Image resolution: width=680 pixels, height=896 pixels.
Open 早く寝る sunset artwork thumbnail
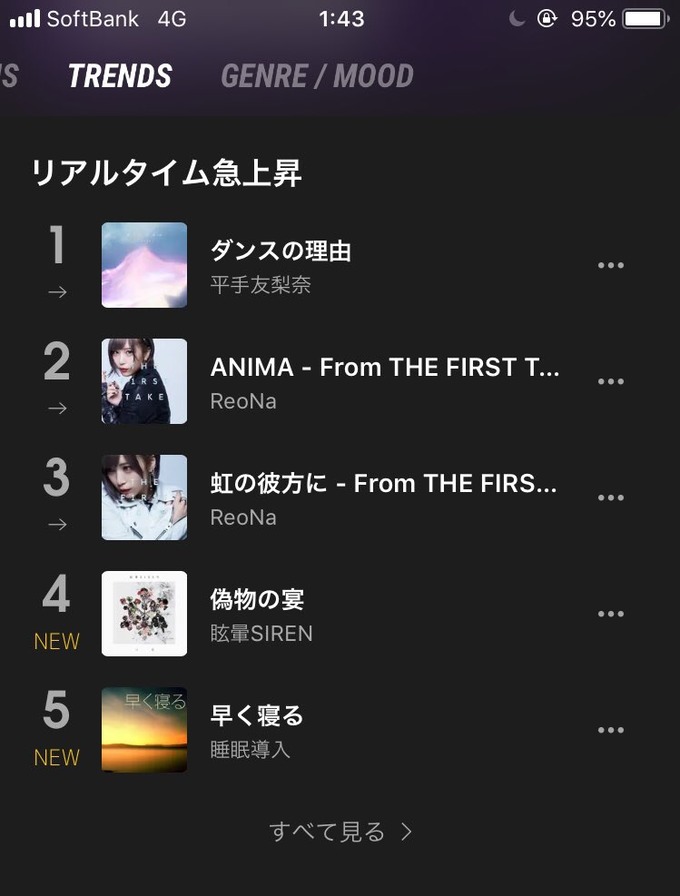(x=144, y=730)
